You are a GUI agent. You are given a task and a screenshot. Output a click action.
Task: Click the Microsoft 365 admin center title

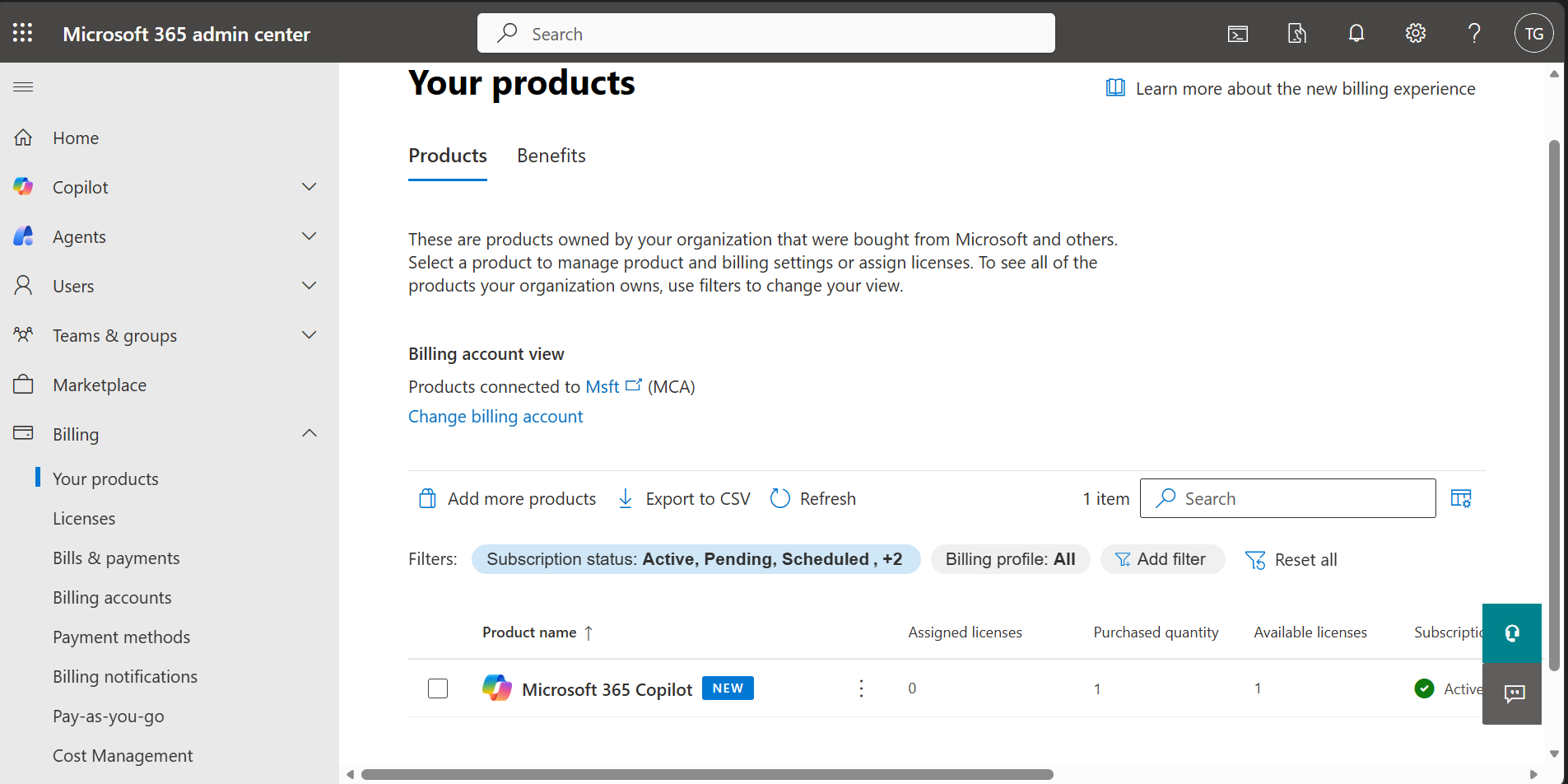pyautogui.click(x=187, y=34)
